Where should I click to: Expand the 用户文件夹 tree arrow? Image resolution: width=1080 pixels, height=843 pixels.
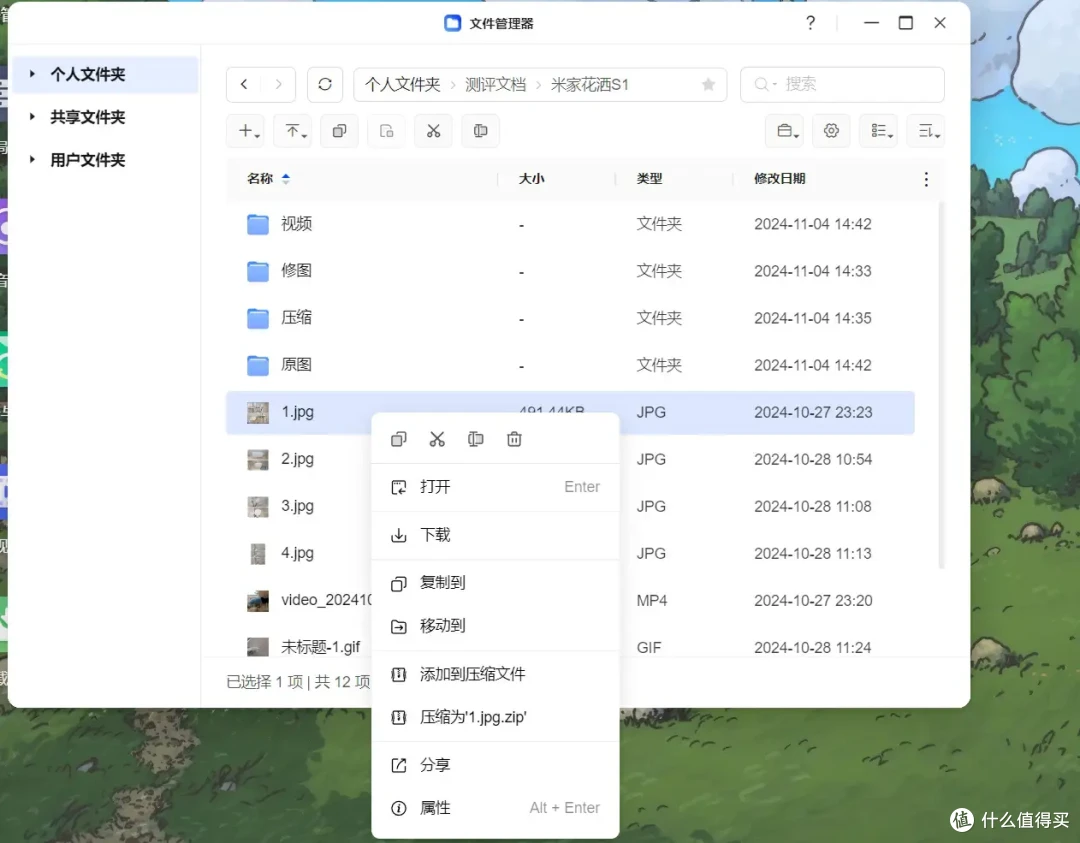click(x=32, y=159)
